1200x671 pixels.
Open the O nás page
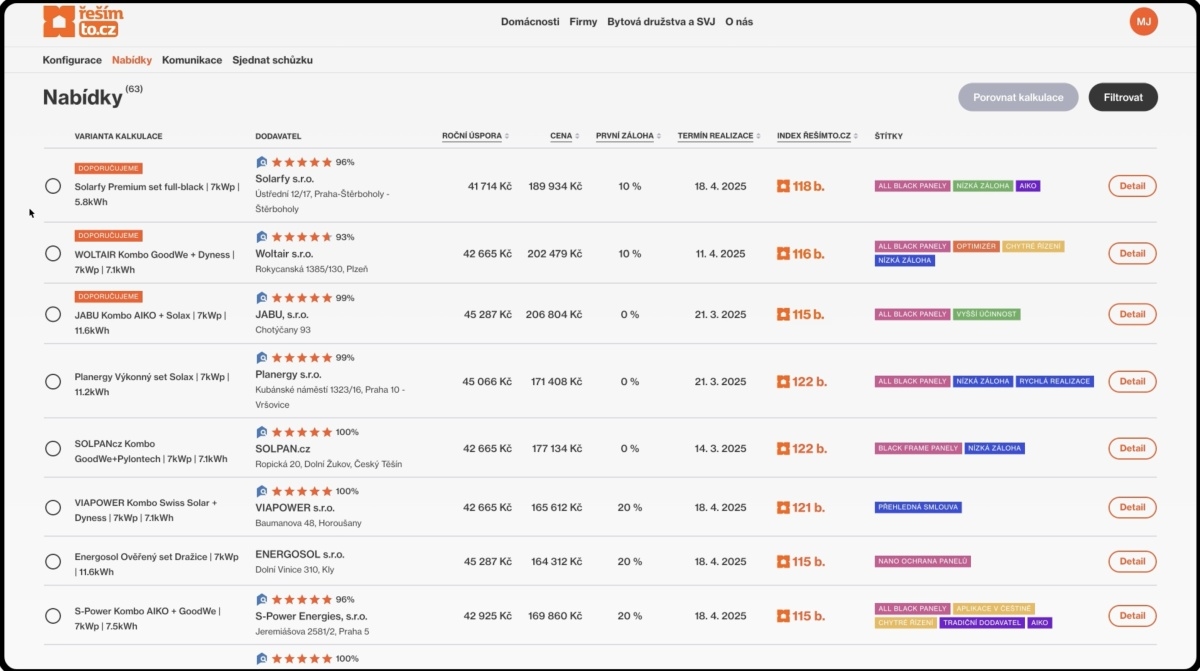tap(740, 21)
